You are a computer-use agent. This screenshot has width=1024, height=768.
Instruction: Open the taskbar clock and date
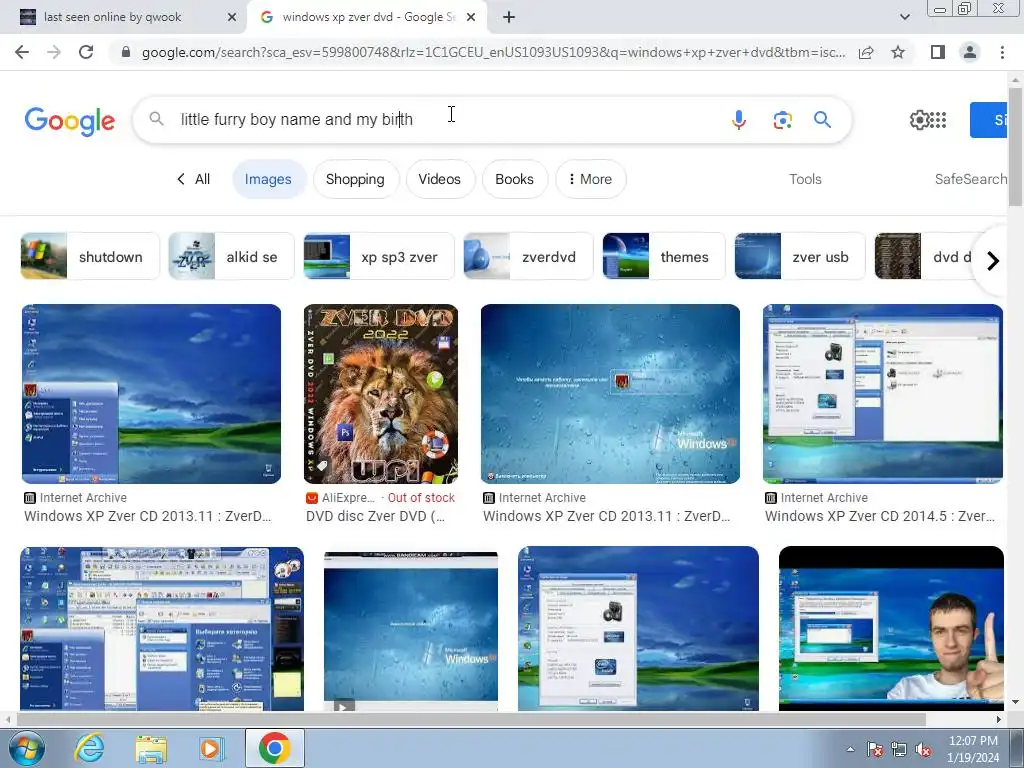click(973, 749)
